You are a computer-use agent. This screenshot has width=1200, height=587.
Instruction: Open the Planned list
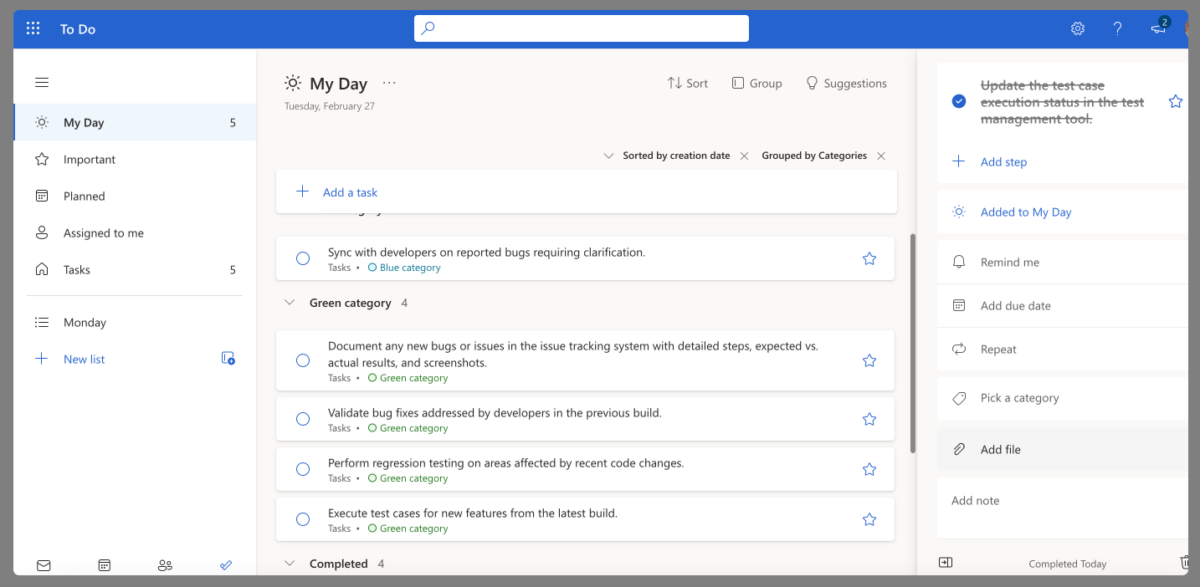84,196
